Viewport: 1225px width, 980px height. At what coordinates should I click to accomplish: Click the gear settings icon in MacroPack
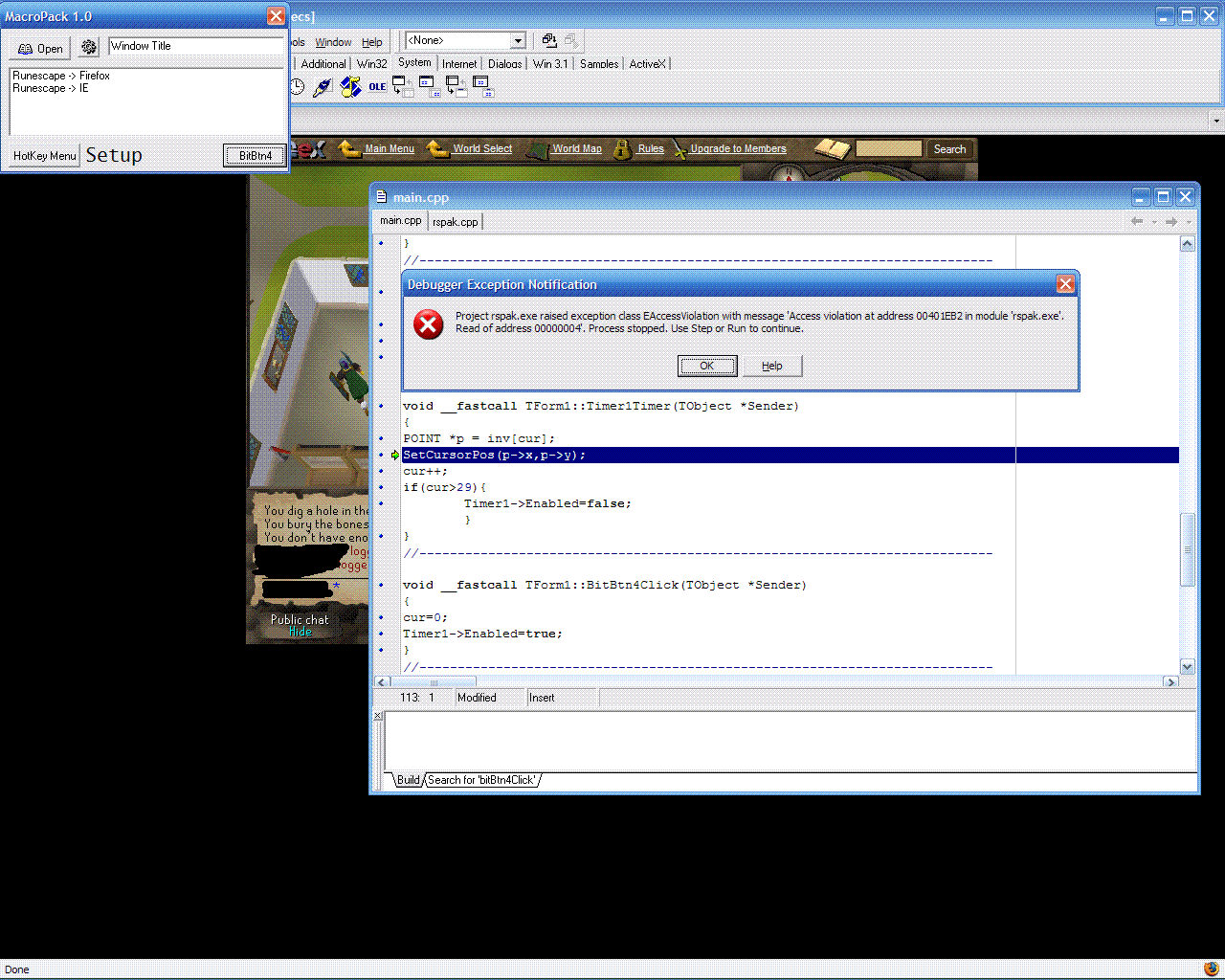pyautogui.click(x=89, y=48)
